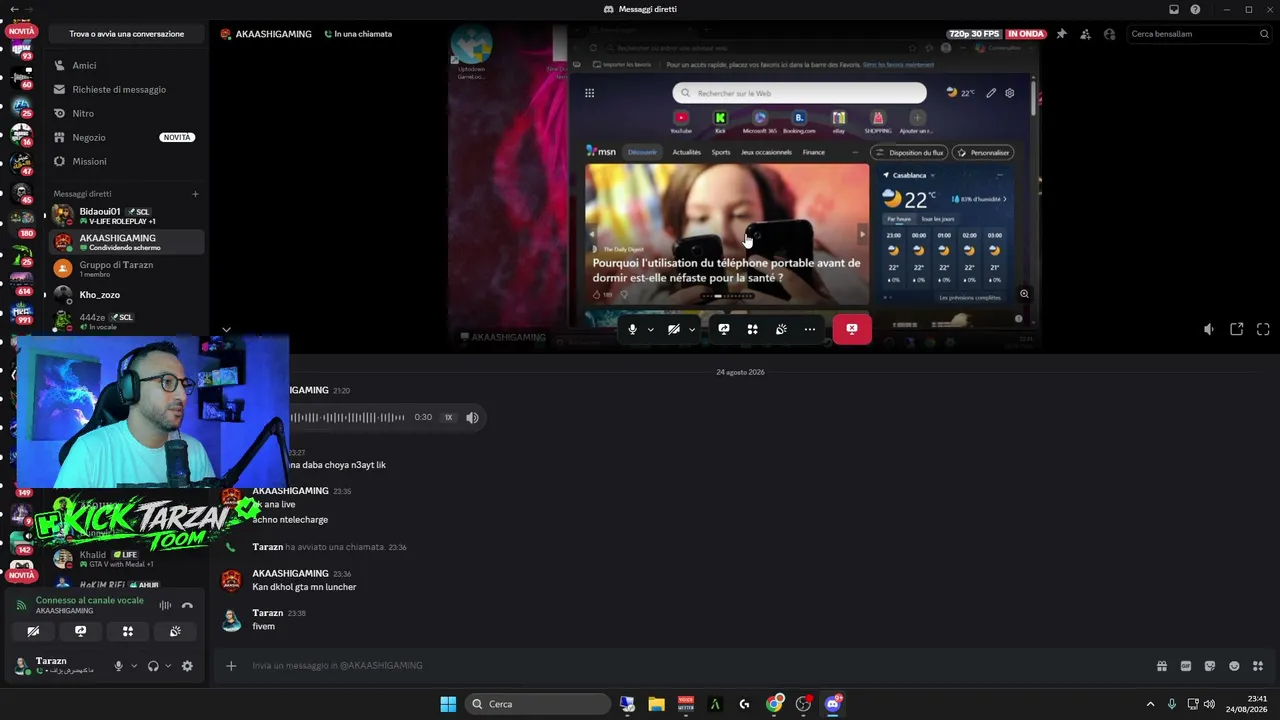This screenshot has width=1280, height=720.
Task: Create a new direct message plus icon
Action: tap(195, 194)
